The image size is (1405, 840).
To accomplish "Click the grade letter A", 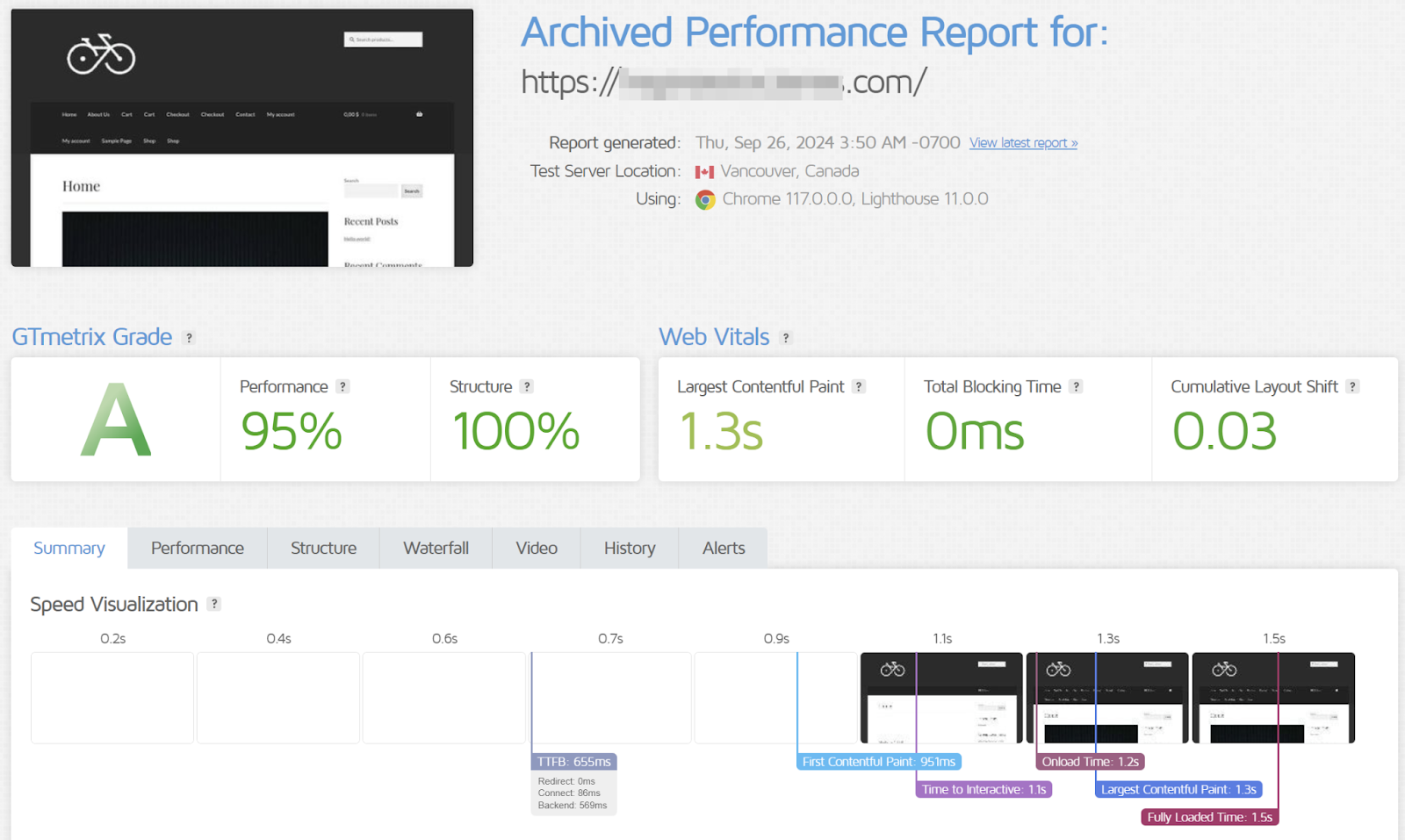I will [x=116, y=420].
